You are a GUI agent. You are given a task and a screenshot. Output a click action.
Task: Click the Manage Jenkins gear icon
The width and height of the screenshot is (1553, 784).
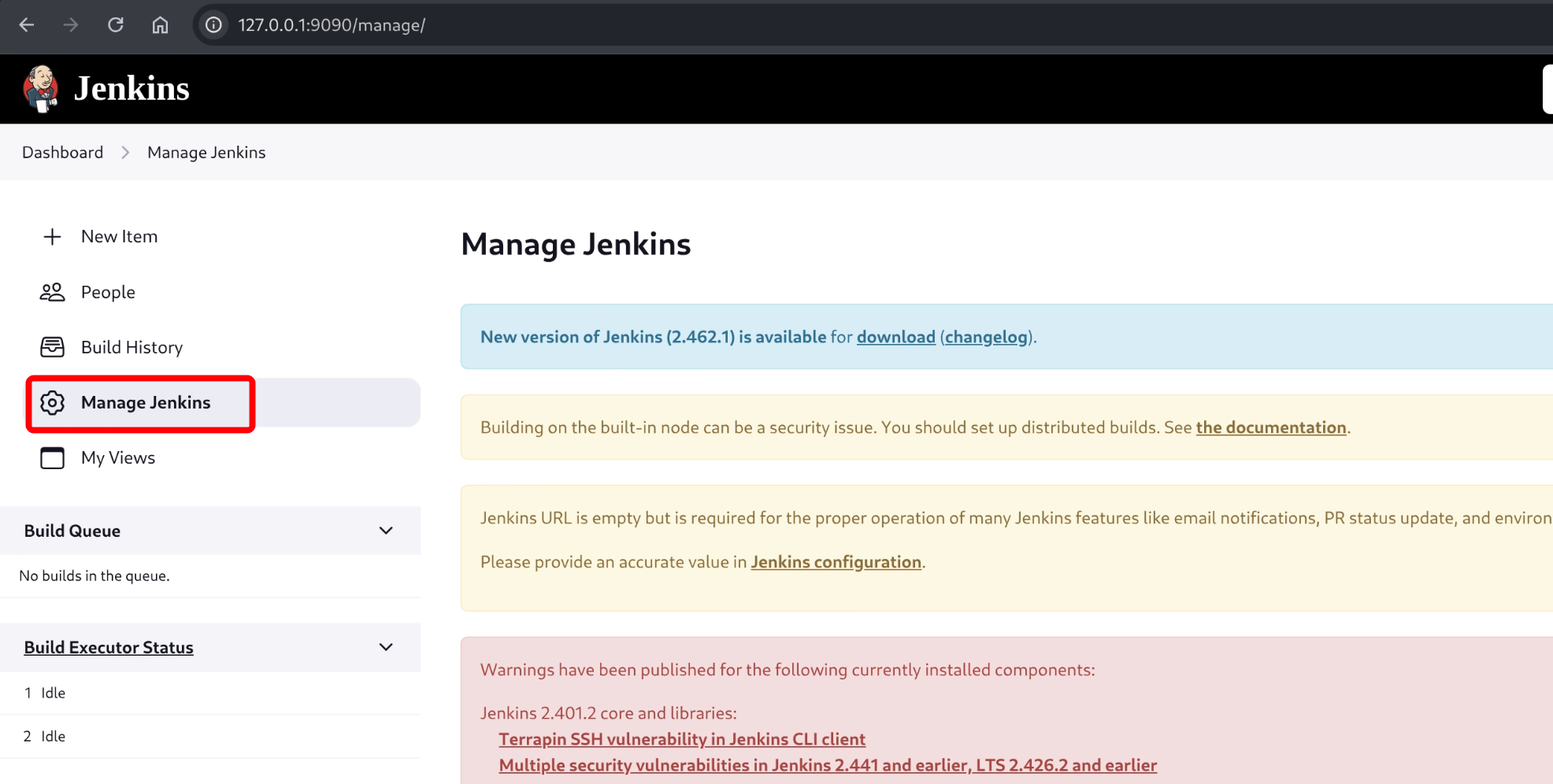coord(52,403)
